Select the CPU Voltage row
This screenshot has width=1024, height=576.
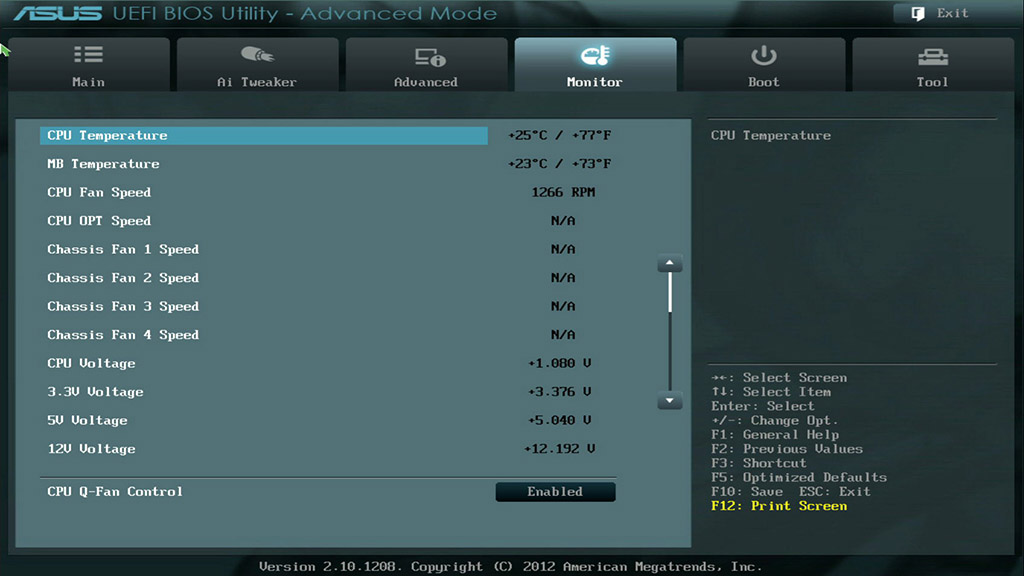[329, 363]
